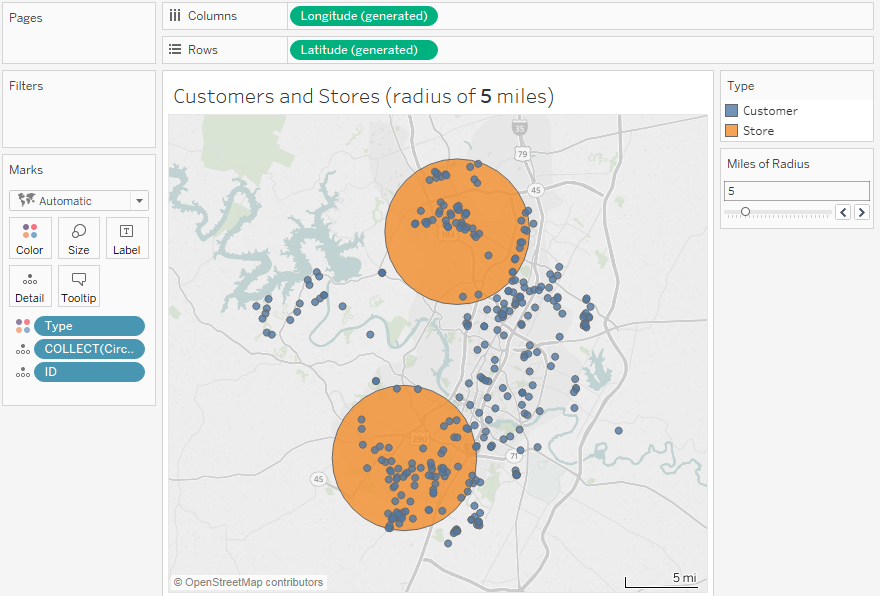Click the Miles of Radius value field

click(796, 190)
